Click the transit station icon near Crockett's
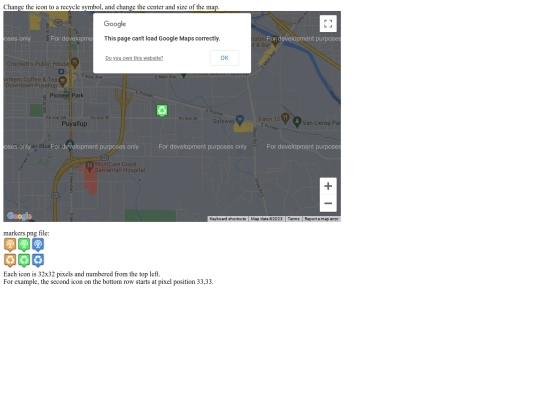The height and width of the screenshot is (405, 540). (61, 71)
